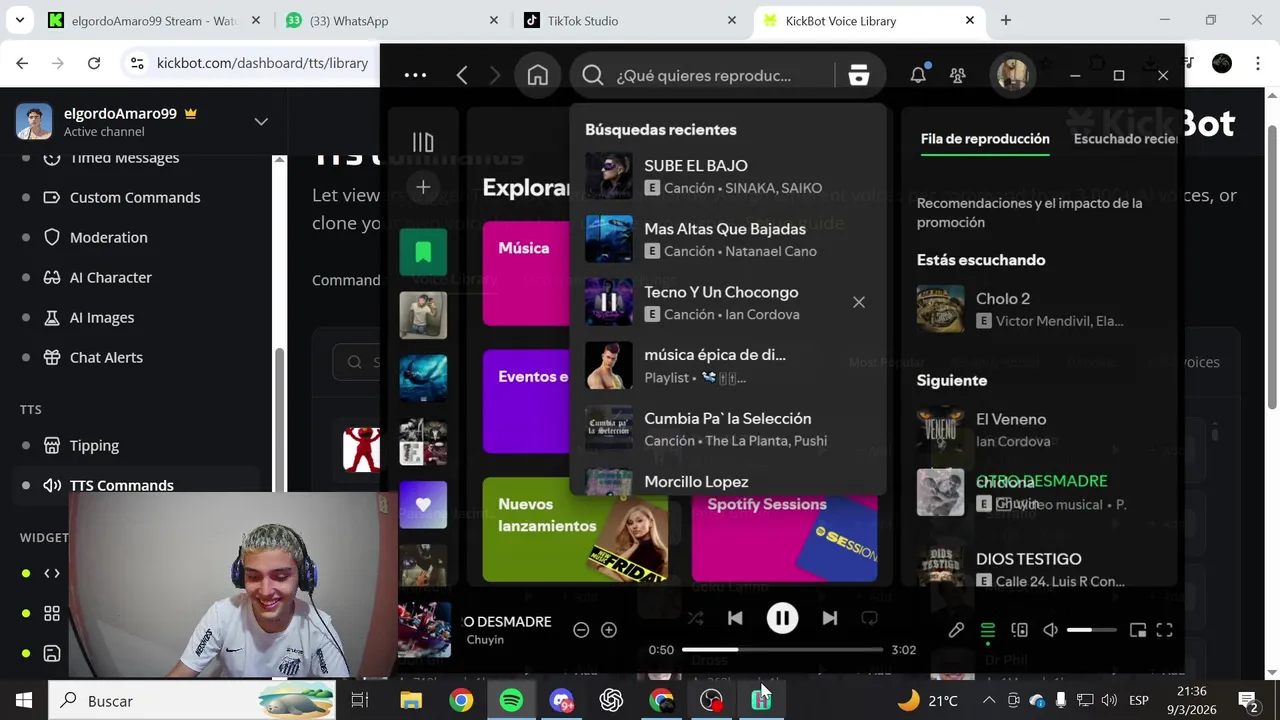Remove Tecno Y Un Chocongo from recent searches
1280x720 pixels.
tap(858, 302)
